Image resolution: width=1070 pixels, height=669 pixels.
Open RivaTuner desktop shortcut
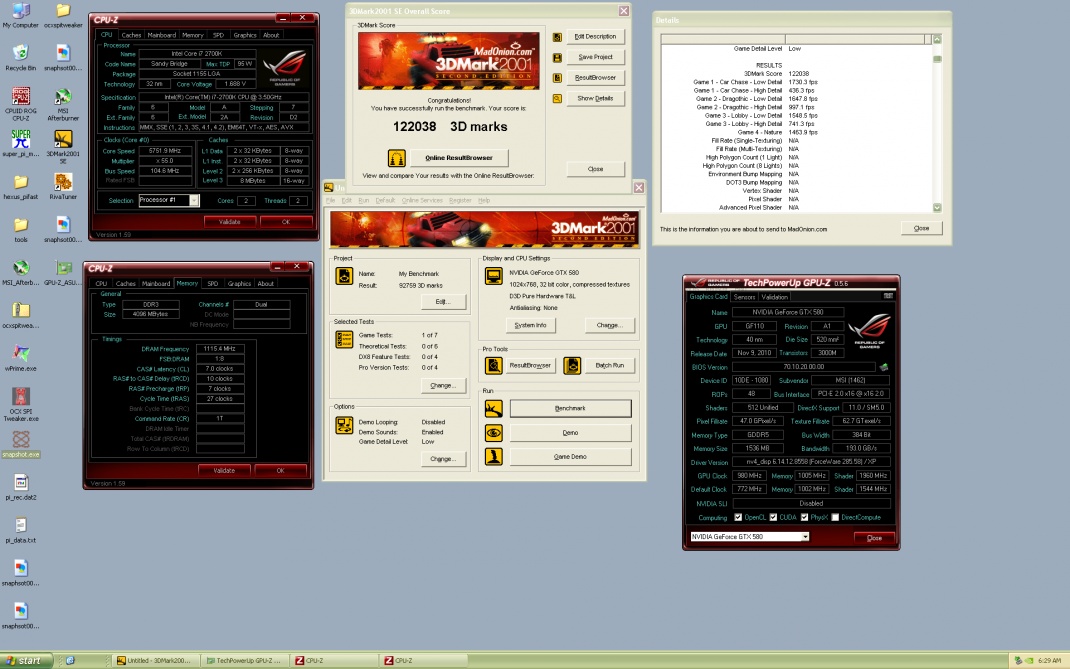coord(63,183)
